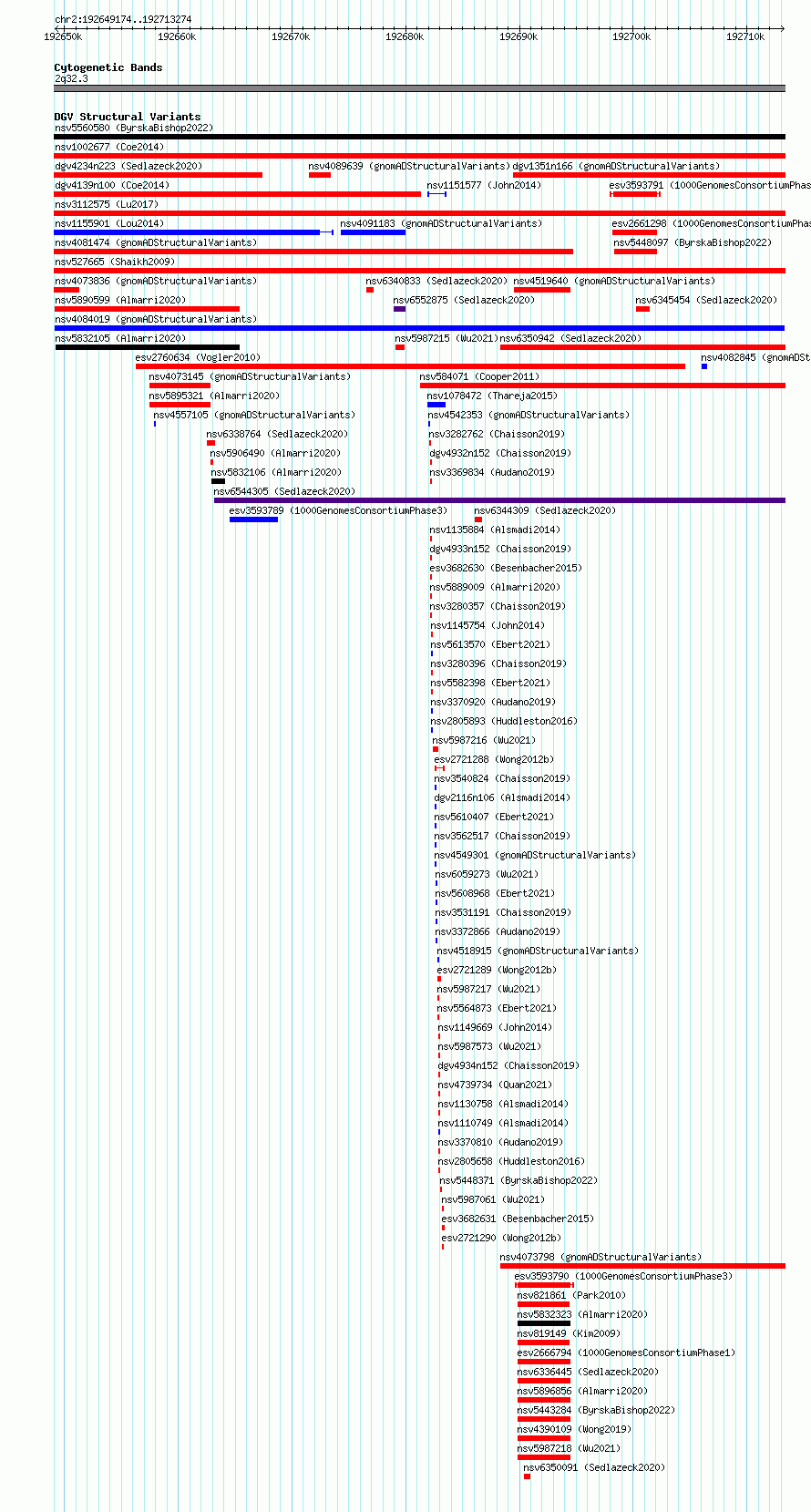Click the DGV Structural Variants track title

[x=128, y=117]
